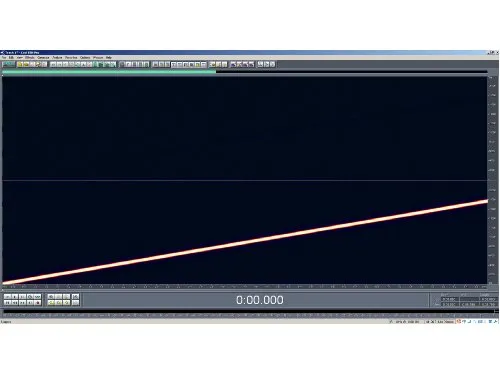
Task: Switch to multitrack view using leftmost toolbar button
Action: (x=9, y=64)
